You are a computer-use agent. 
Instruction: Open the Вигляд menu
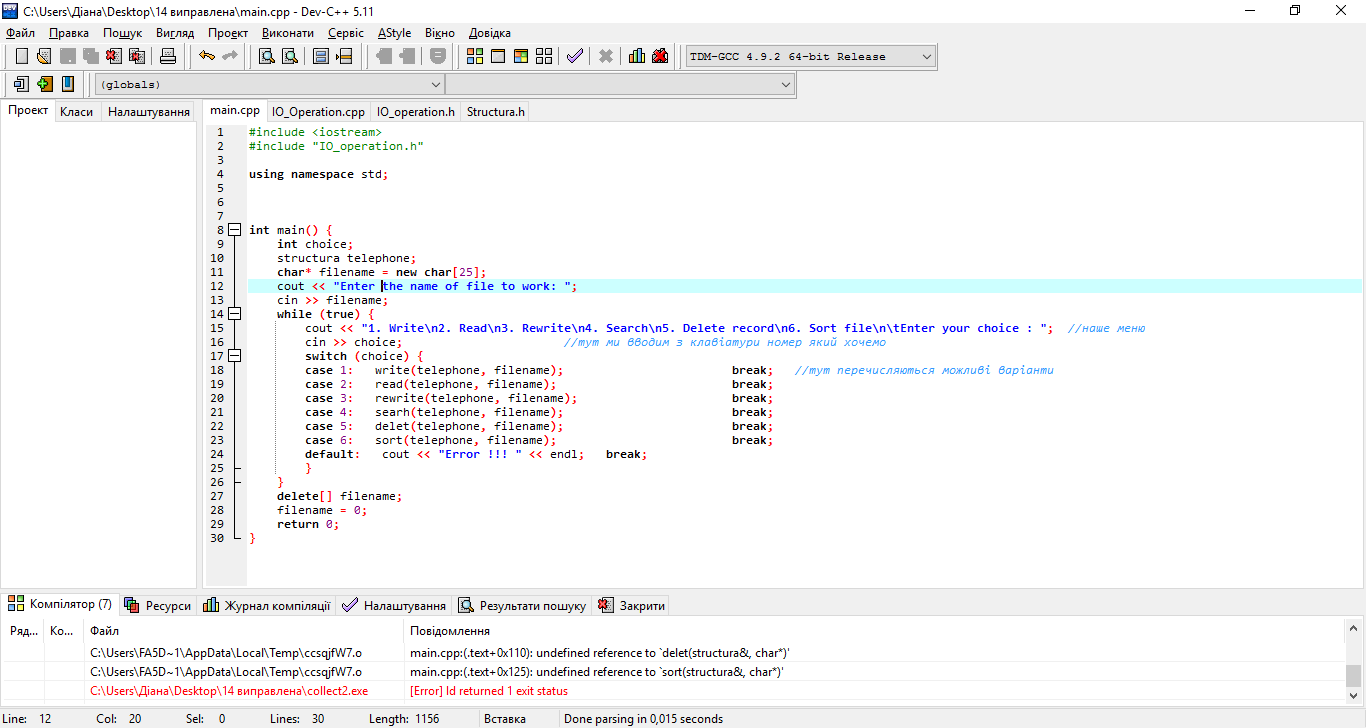(x=175, y=33)
